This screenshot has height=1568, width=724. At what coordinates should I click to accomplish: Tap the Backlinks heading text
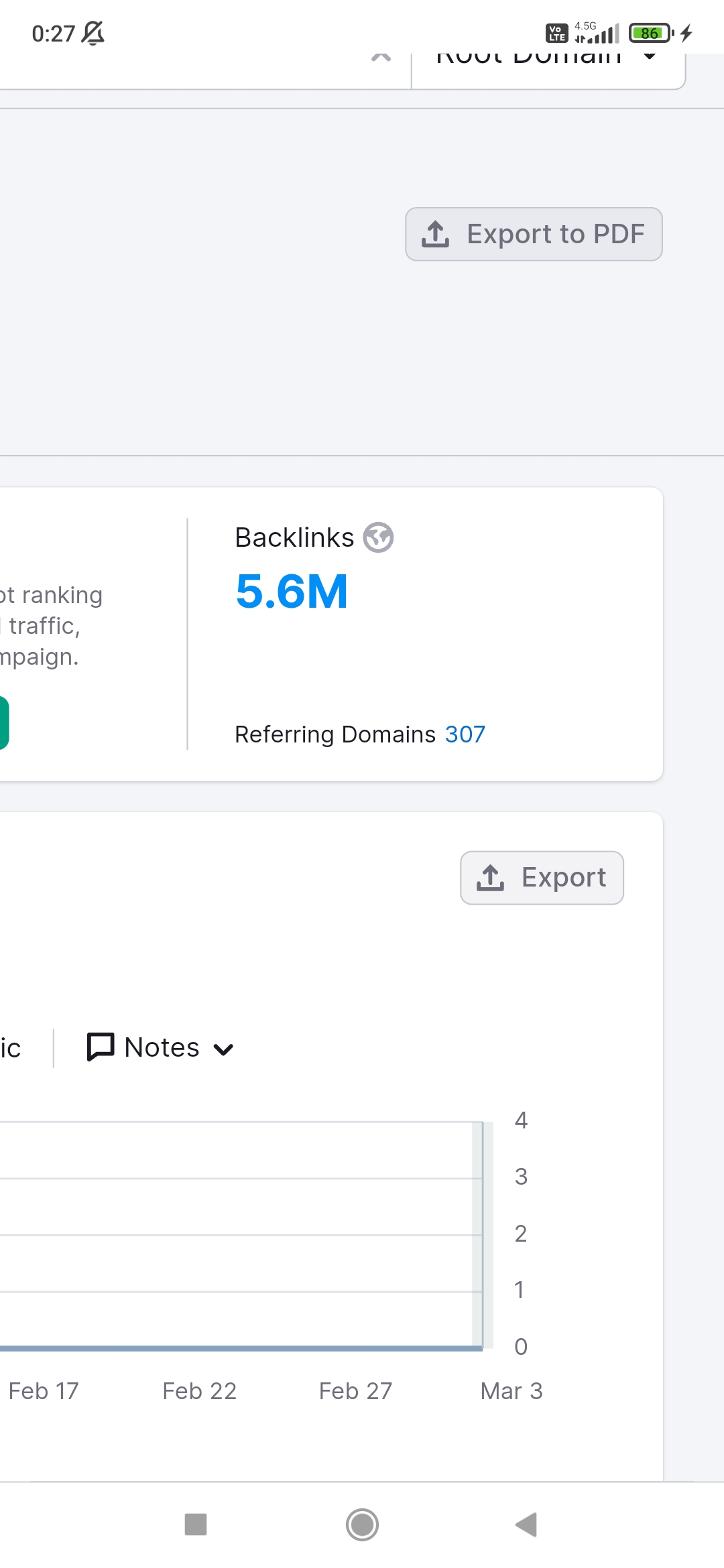(294, 537)
